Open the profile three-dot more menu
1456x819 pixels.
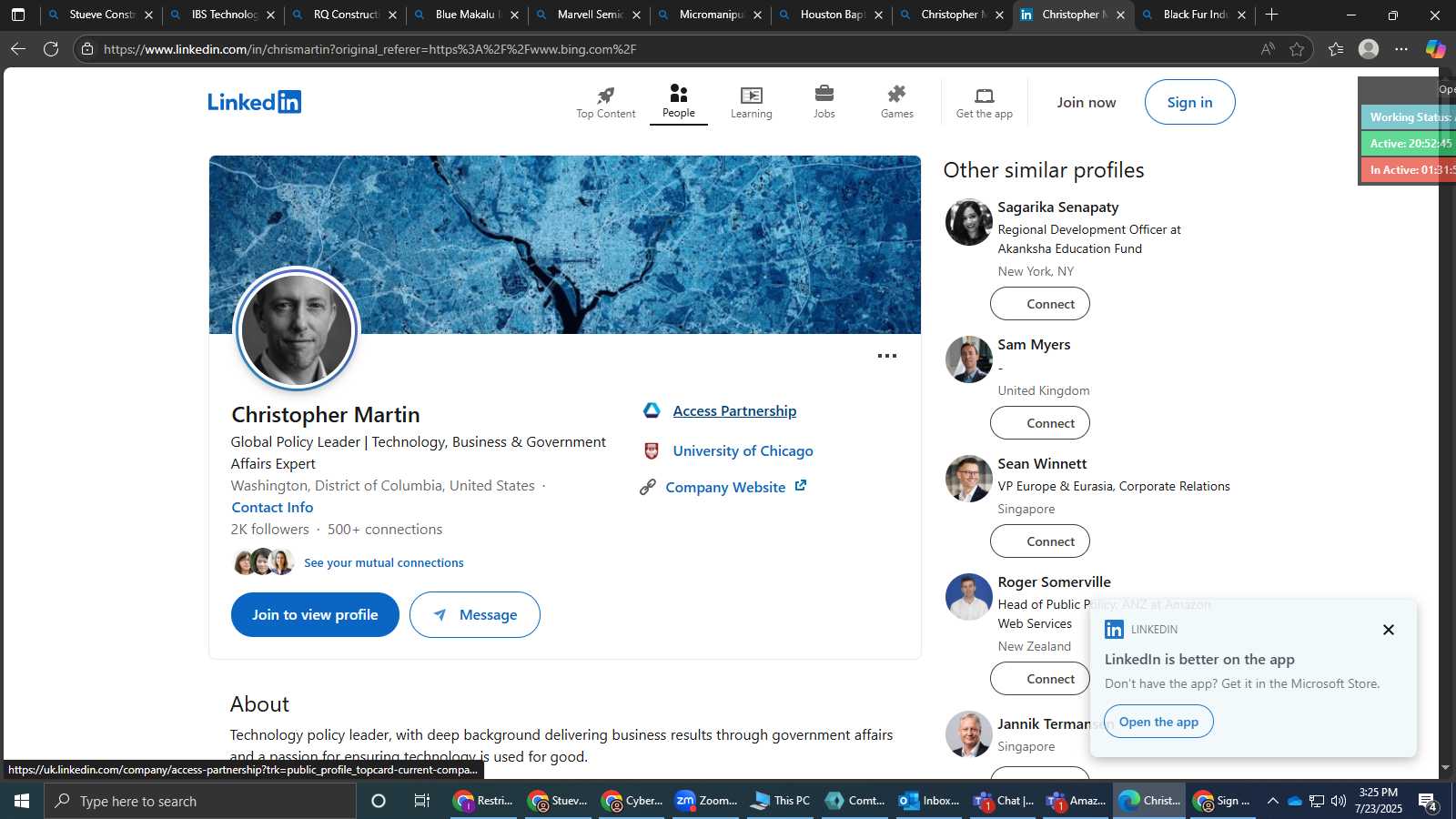pyautogui.click(x=887, y=356)
